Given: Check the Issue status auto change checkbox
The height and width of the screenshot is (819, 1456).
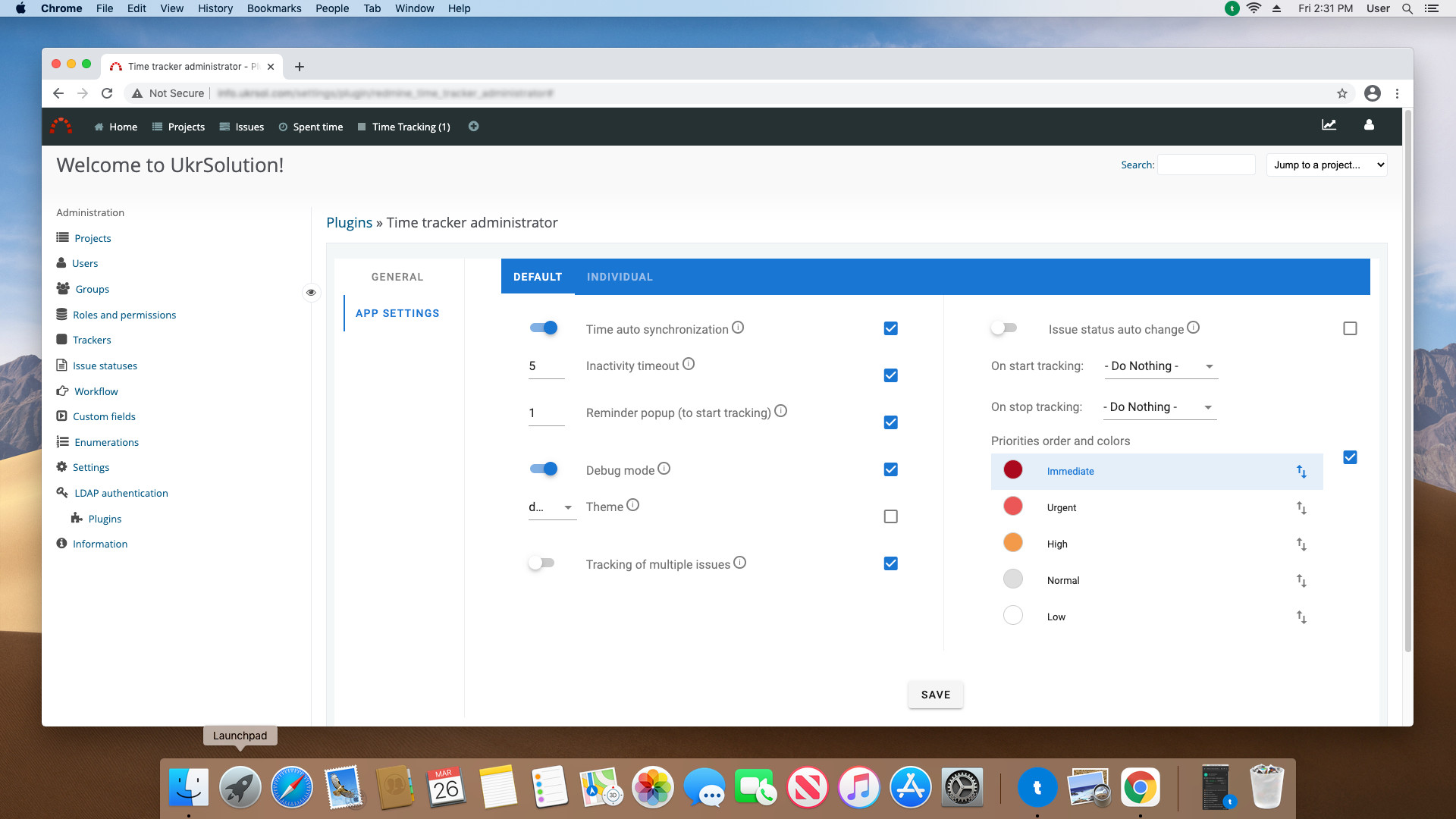Looking at the screenshot, I should click(1350, 328).
